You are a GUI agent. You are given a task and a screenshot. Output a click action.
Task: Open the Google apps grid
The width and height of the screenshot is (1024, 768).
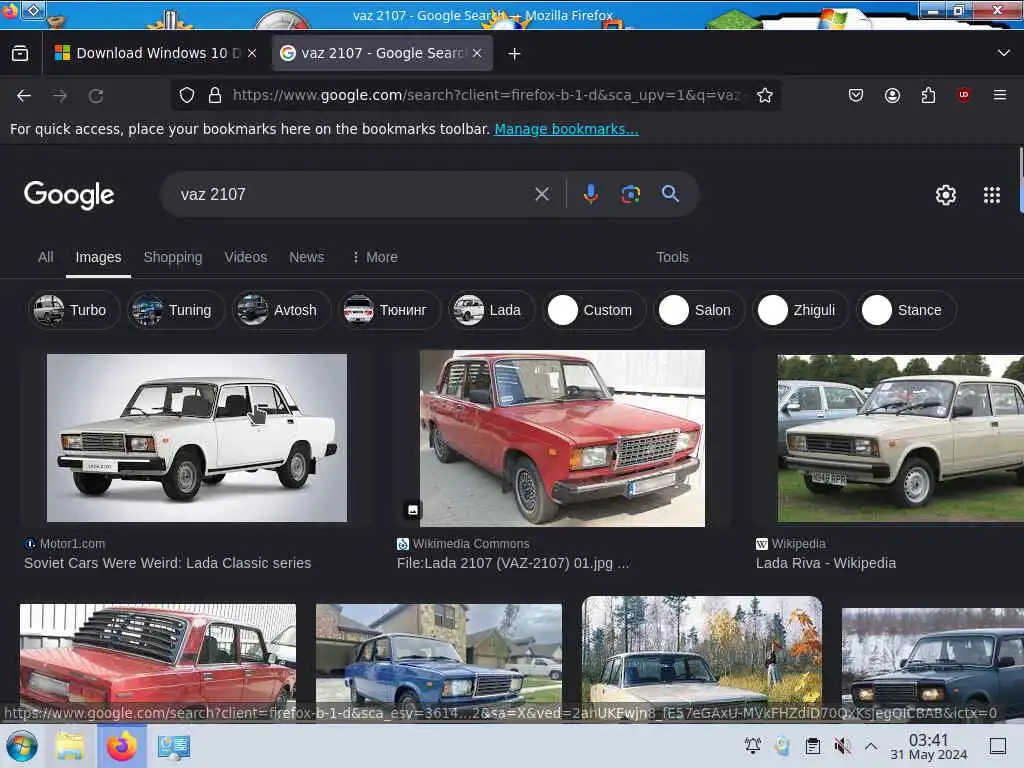pos(991,195)
